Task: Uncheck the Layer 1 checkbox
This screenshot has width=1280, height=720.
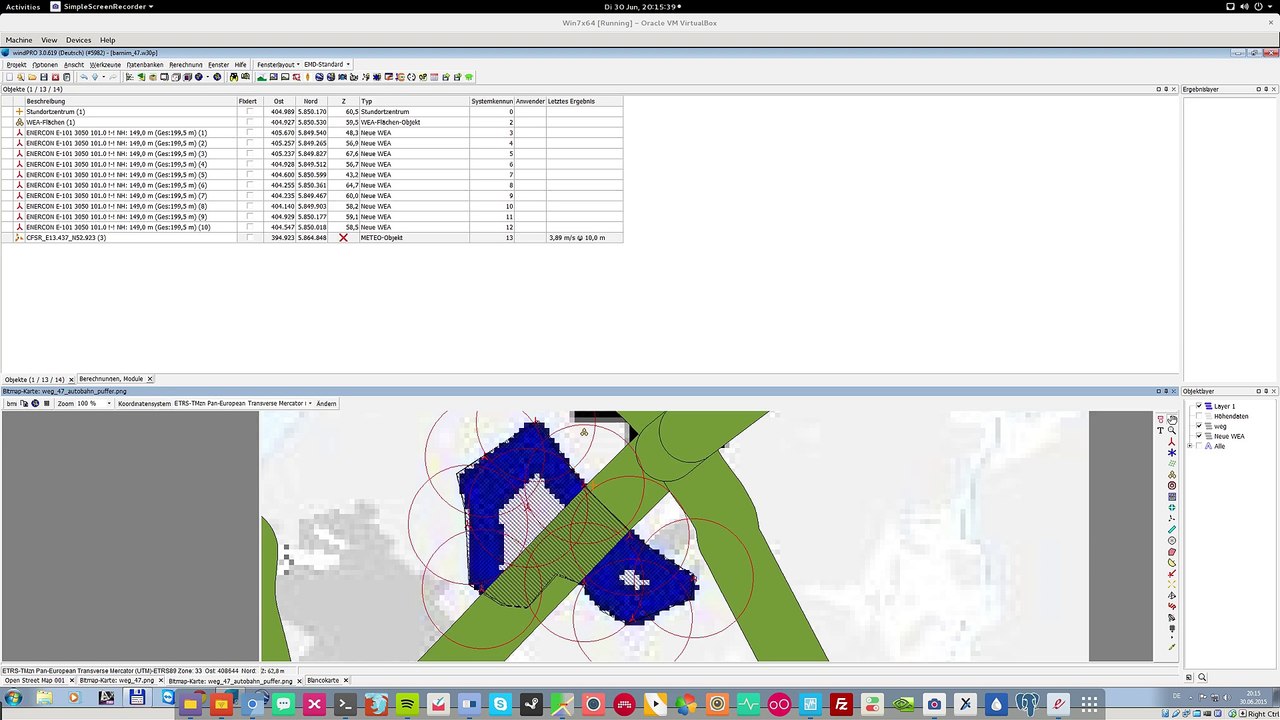Action: (x=1199, y=406)
